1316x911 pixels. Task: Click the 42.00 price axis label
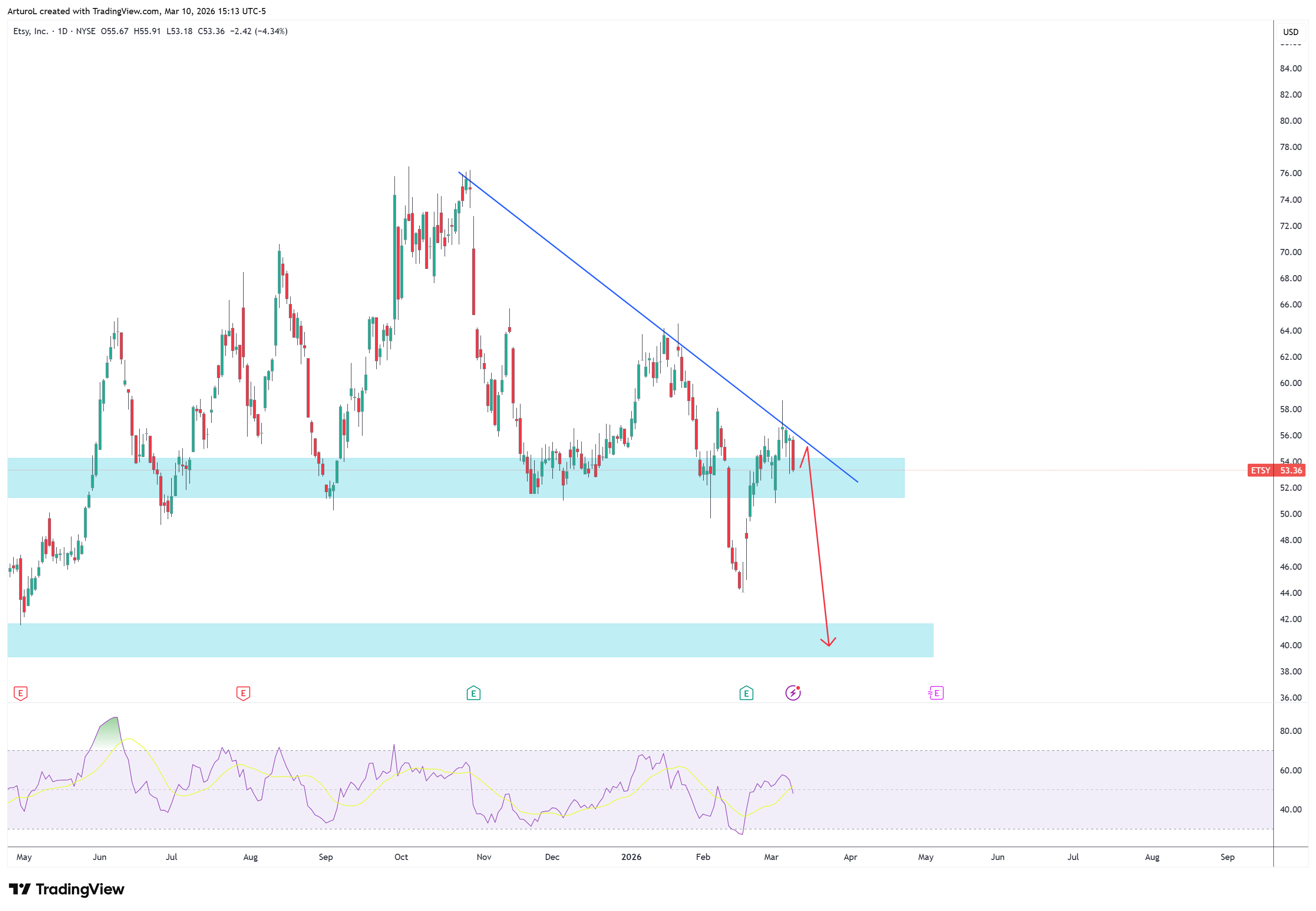(x=1291, y=619)
